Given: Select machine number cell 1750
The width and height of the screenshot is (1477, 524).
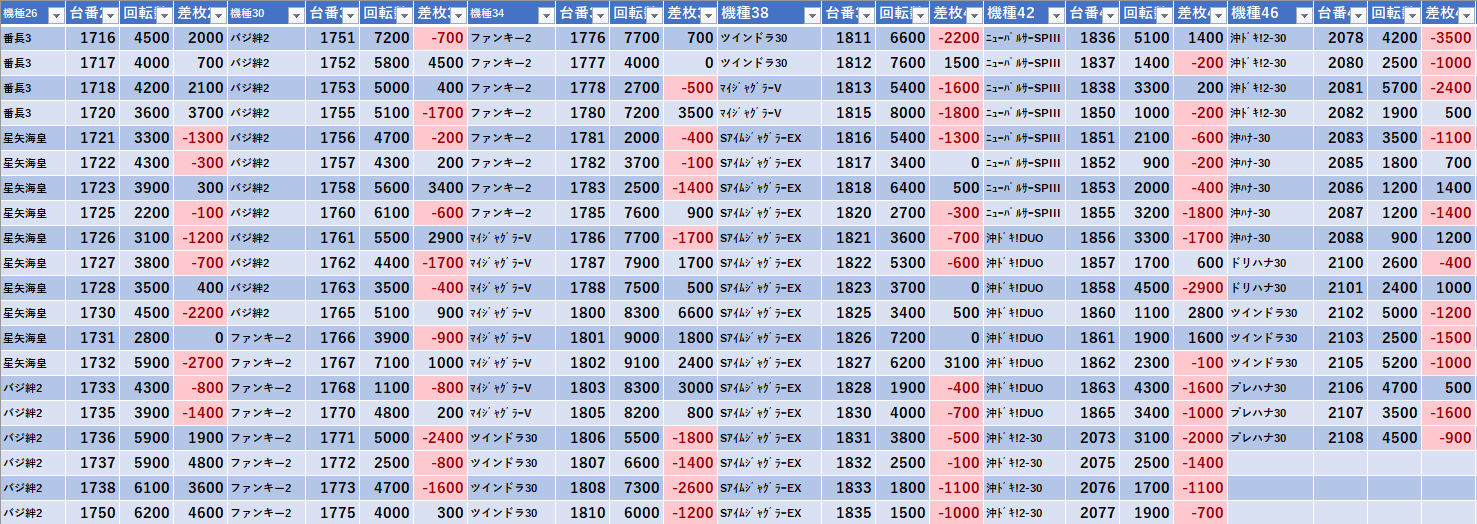Looking at the screenshot, I should pyautogui.click(x=93, y=513).
